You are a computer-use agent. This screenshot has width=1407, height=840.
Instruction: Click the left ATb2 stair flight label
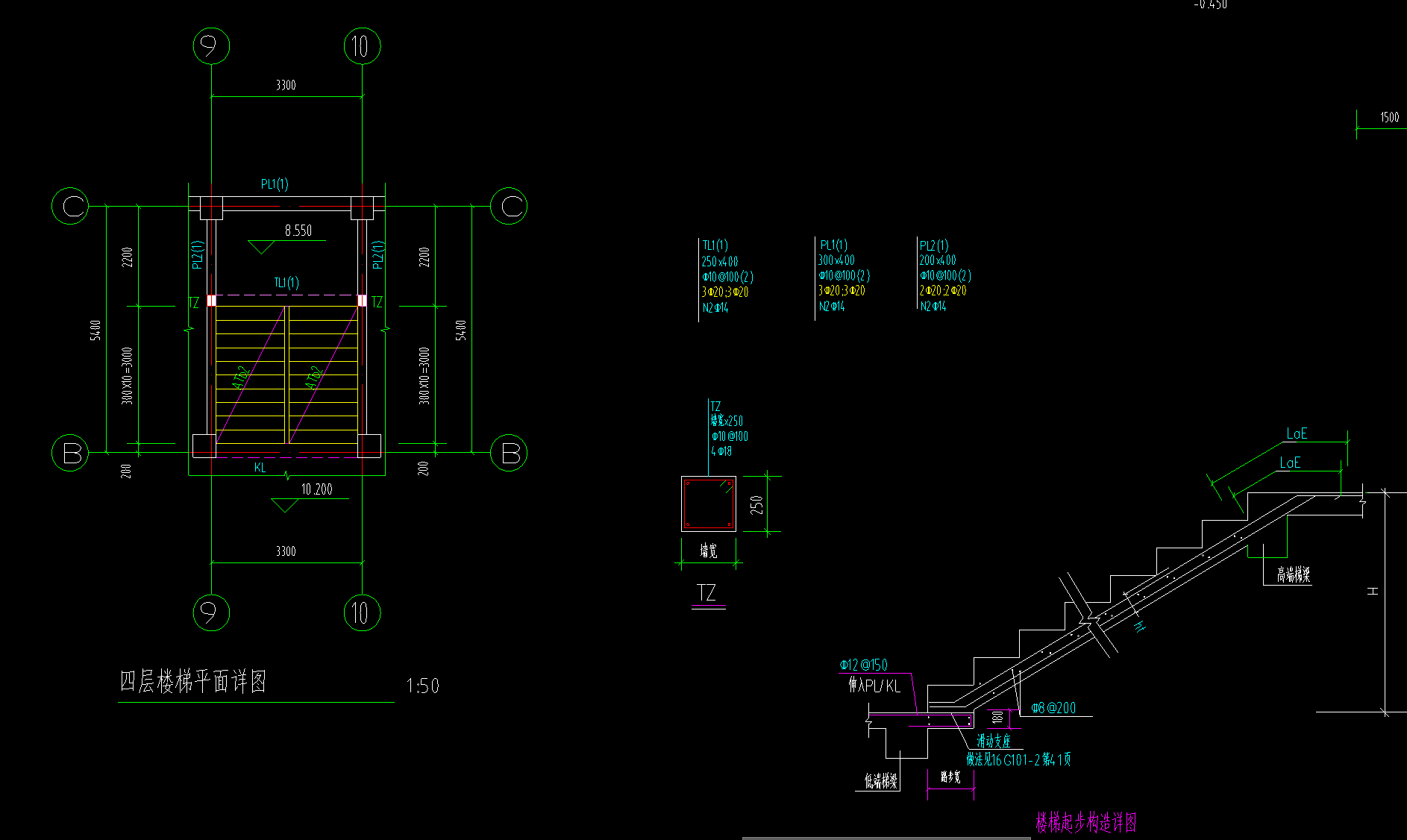241,377
